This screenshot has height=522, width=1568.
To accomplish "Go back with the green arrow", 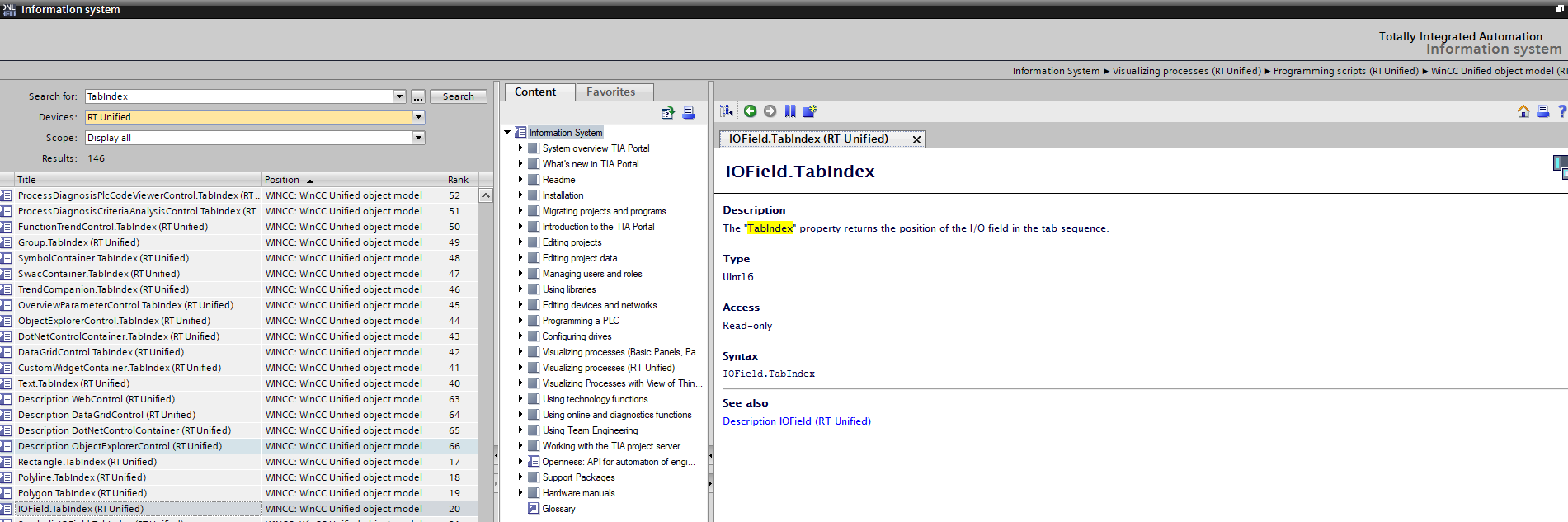I will (x=750, y=111).
